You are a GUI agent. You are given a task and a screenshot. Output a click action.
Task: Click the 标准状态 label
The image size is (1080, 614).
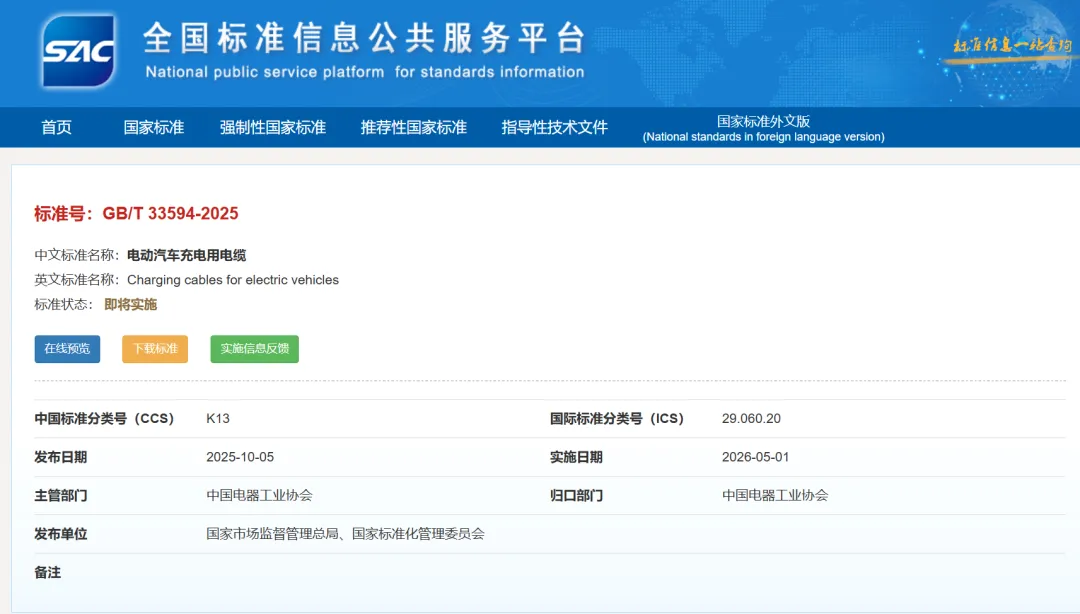(63, 305)
